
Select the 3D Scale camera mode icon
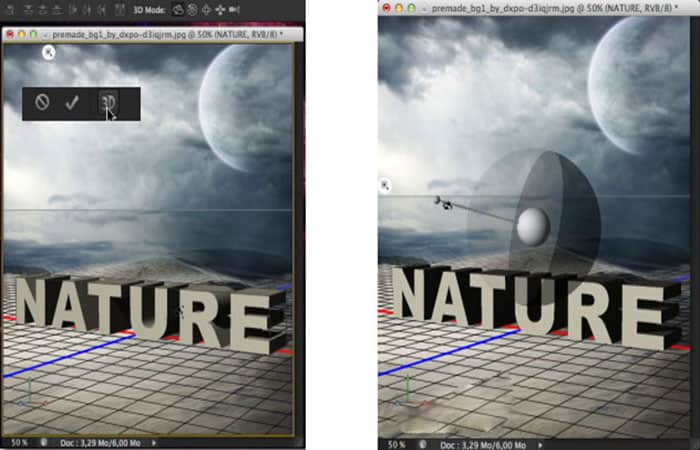234,10
